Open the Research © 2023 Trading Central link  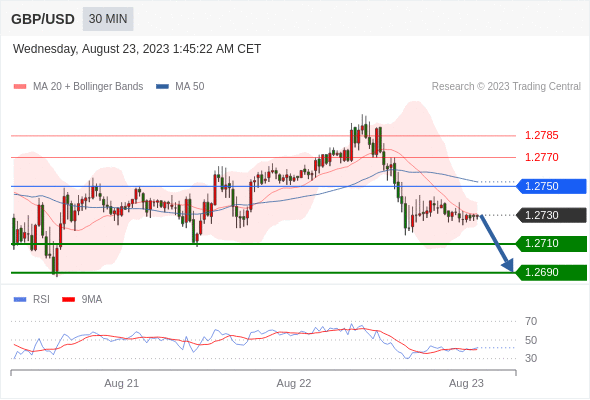tap(506, 87)
